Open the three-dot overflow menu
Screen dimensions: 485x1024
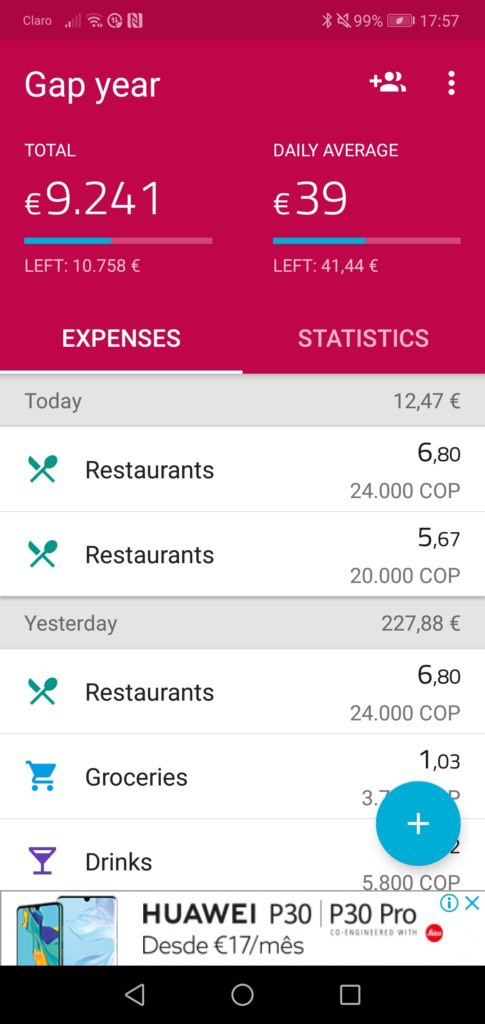[x=451, y=84]
